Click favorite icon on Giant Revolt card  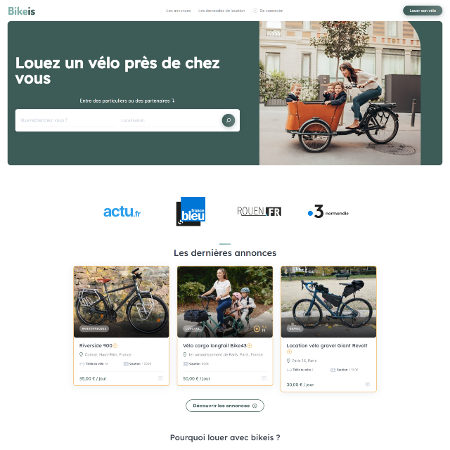pyautogui.click(x=367, y=384)
